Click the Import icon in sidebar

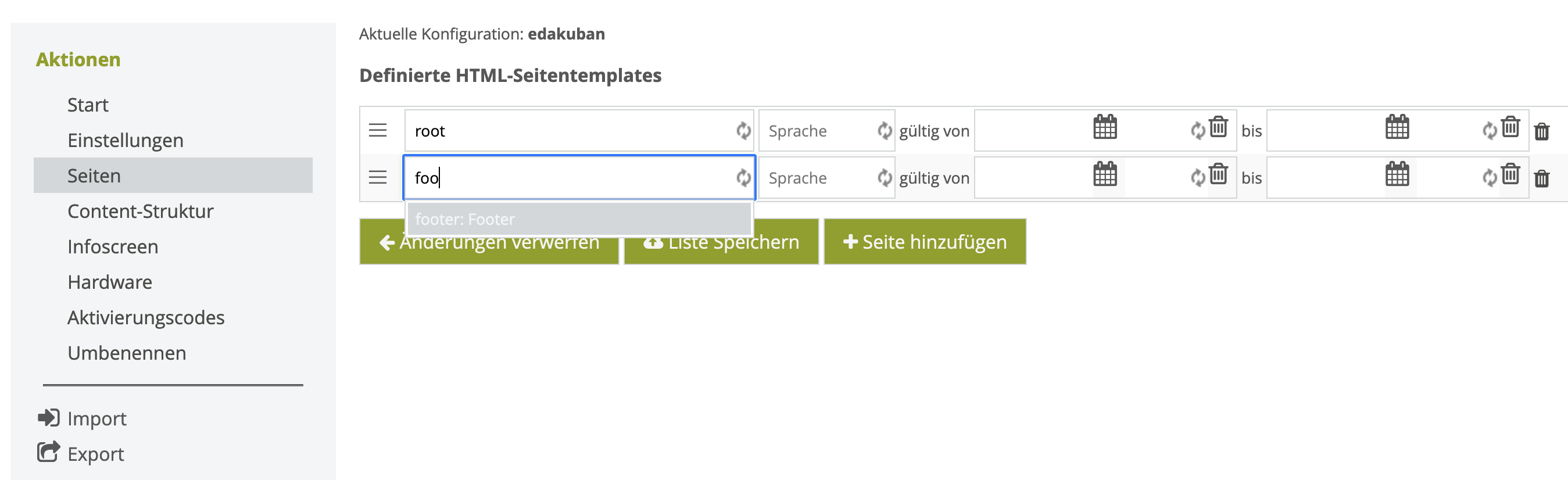coord(48,418)
